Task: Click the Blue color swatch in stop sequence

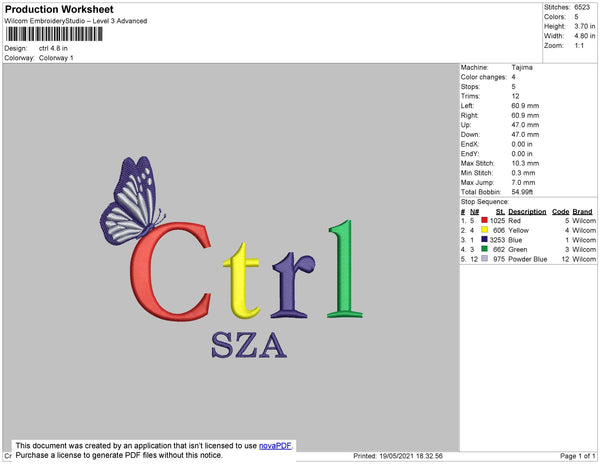Action: (x=484, y=239)
